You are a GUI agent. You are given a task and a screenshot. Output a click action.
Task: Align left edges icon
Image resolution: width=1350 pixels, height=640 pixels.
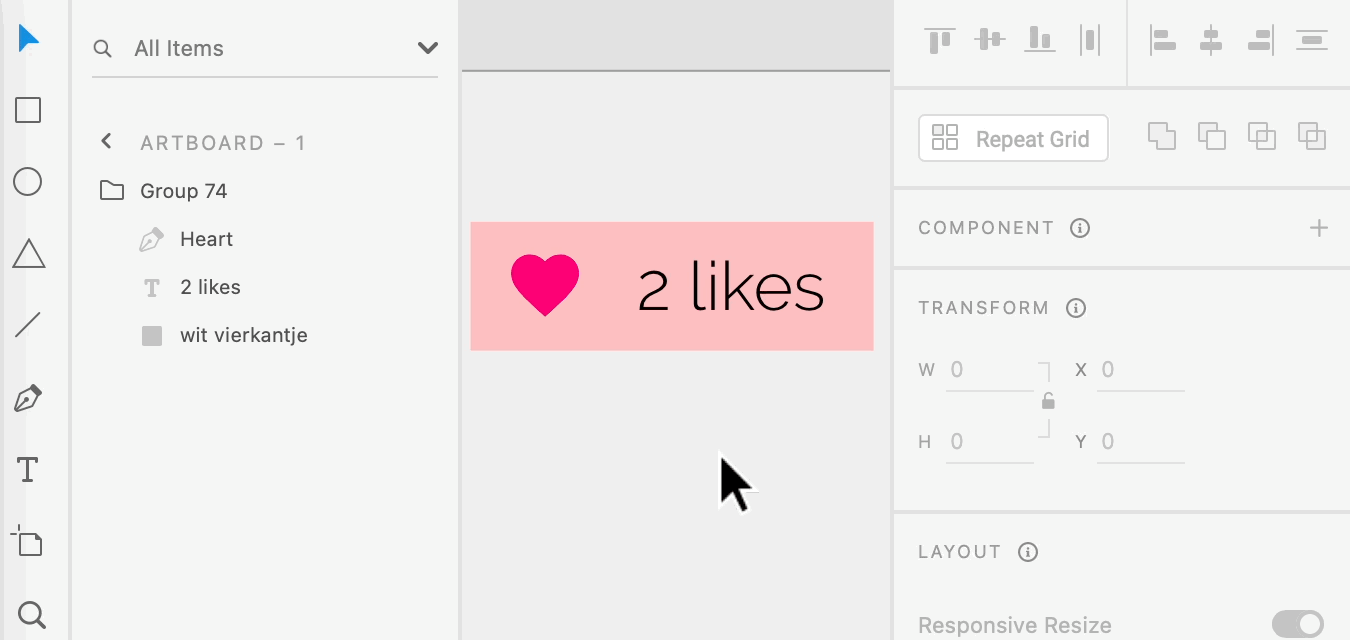(x=1162, y=40)
